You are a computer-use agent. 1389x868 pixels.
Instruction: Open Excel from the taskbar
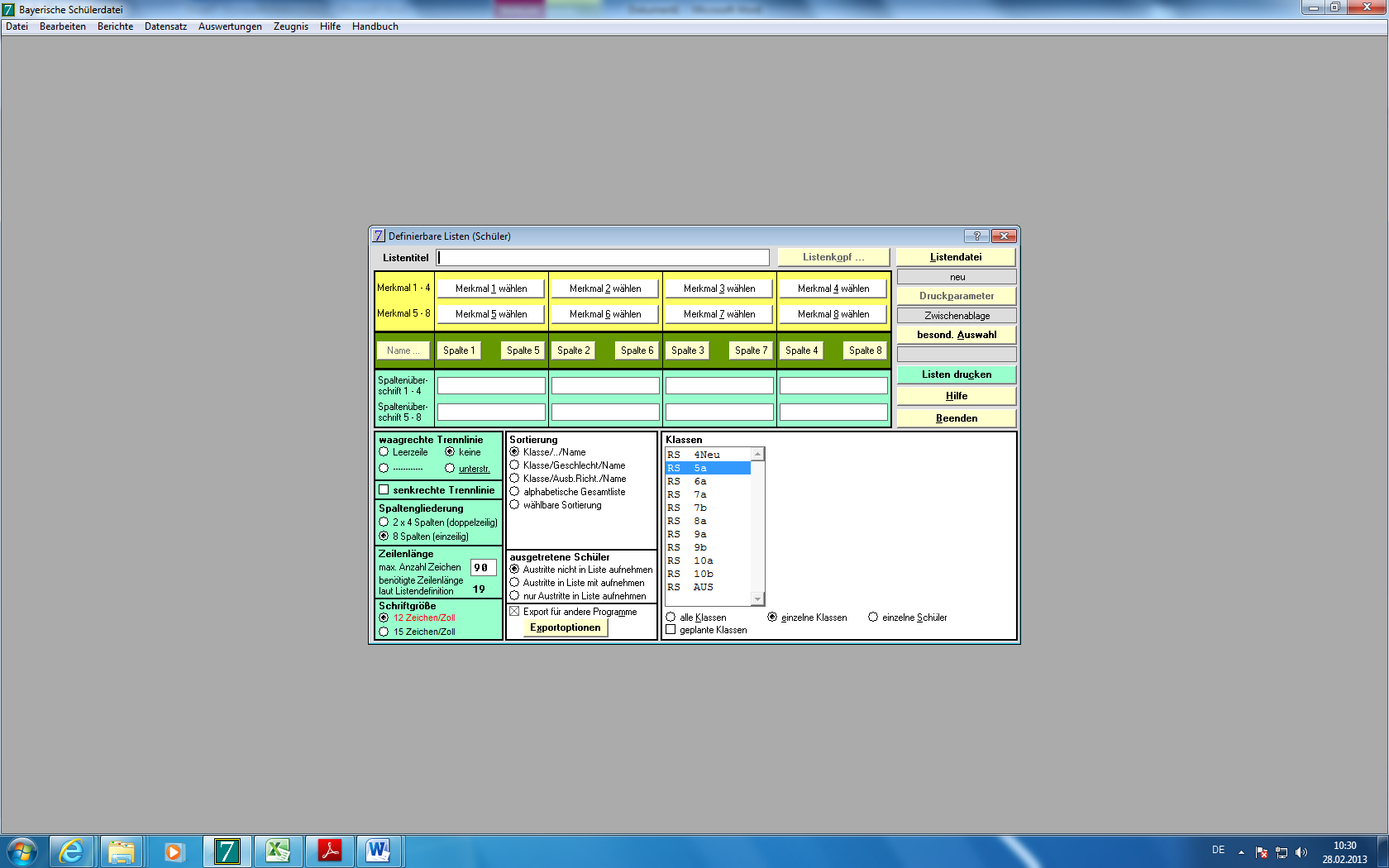tap(278, 851)
